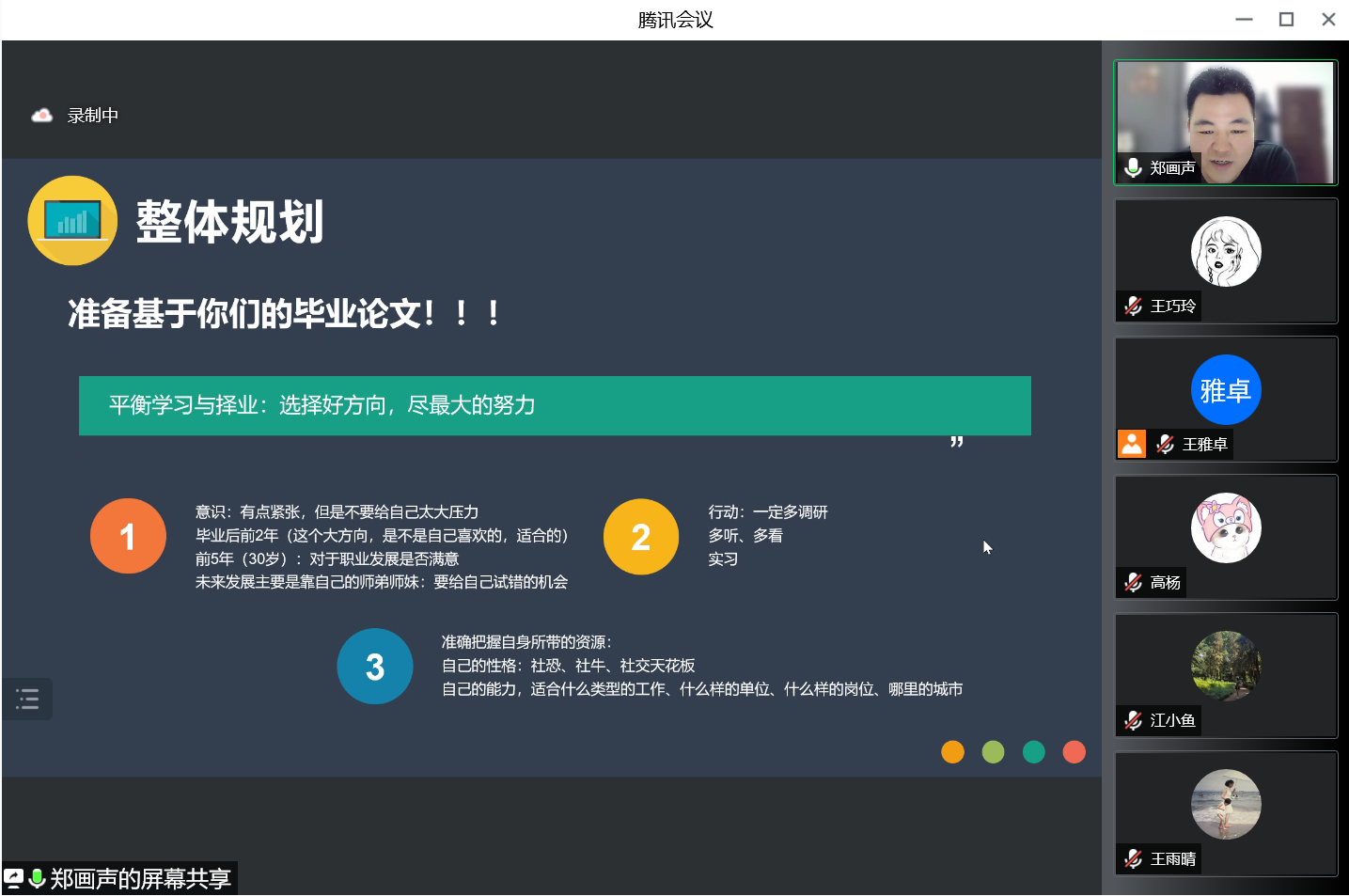Select the orange dot at the slide's bottom right

pyautogui.click(x=952, y=752)
